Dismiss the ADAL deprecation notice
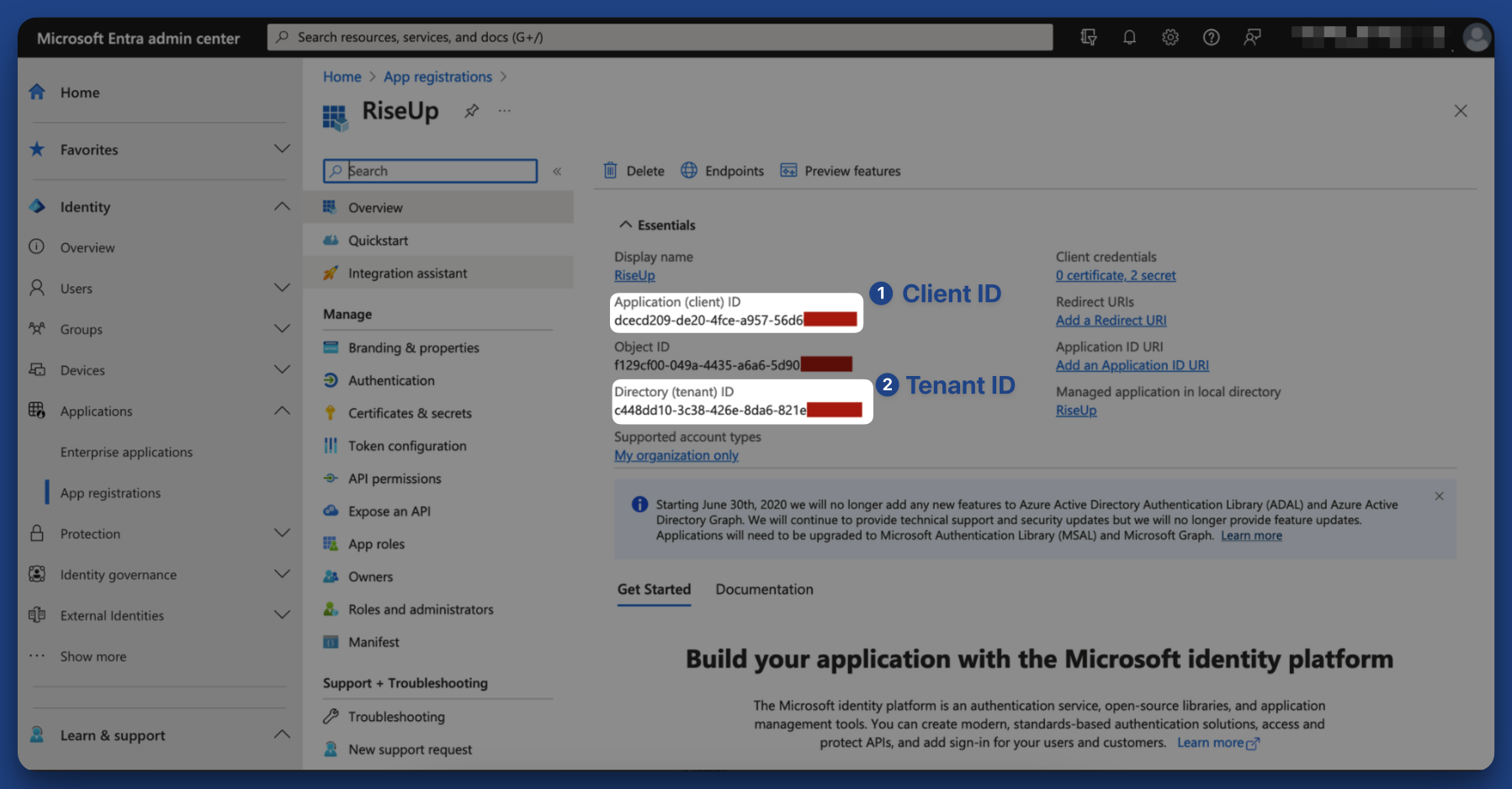The image size is (1512, 789). (1440, 496)
